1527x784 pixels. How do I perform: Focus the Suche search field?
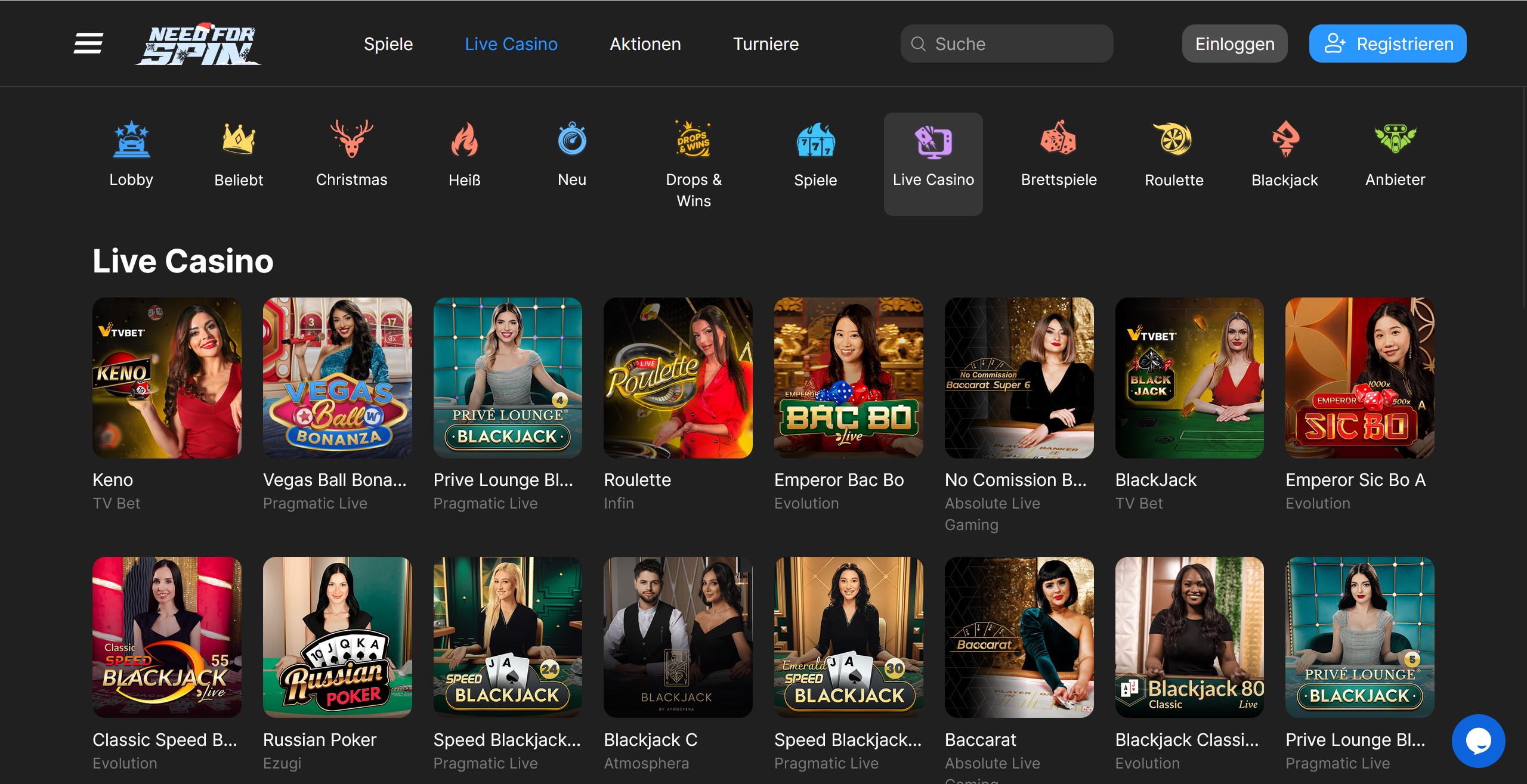pos(1007,44)
